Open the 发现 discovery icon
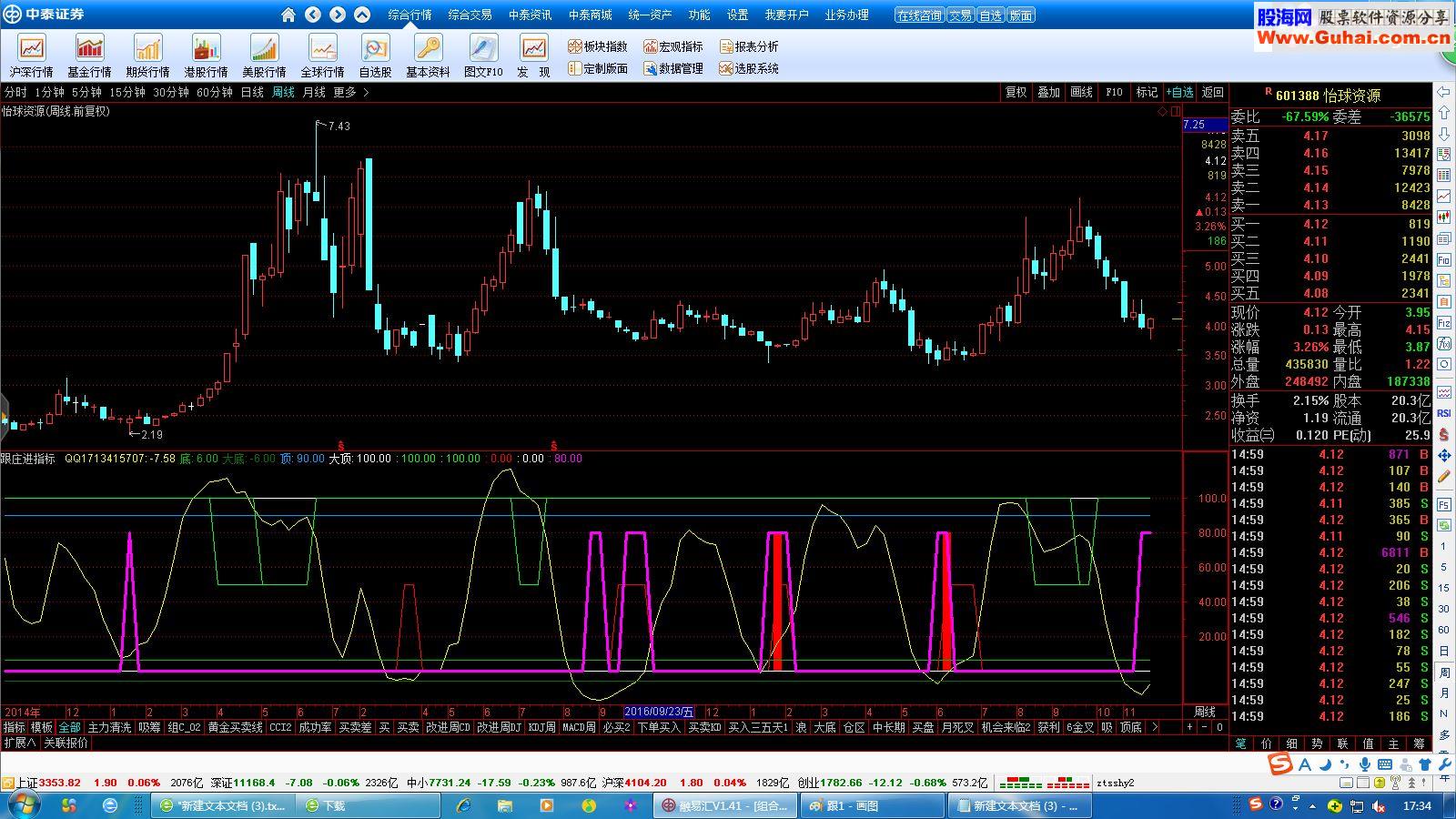Image resolution: width=1456 pixels, height=819 pixels. [533, 56]
